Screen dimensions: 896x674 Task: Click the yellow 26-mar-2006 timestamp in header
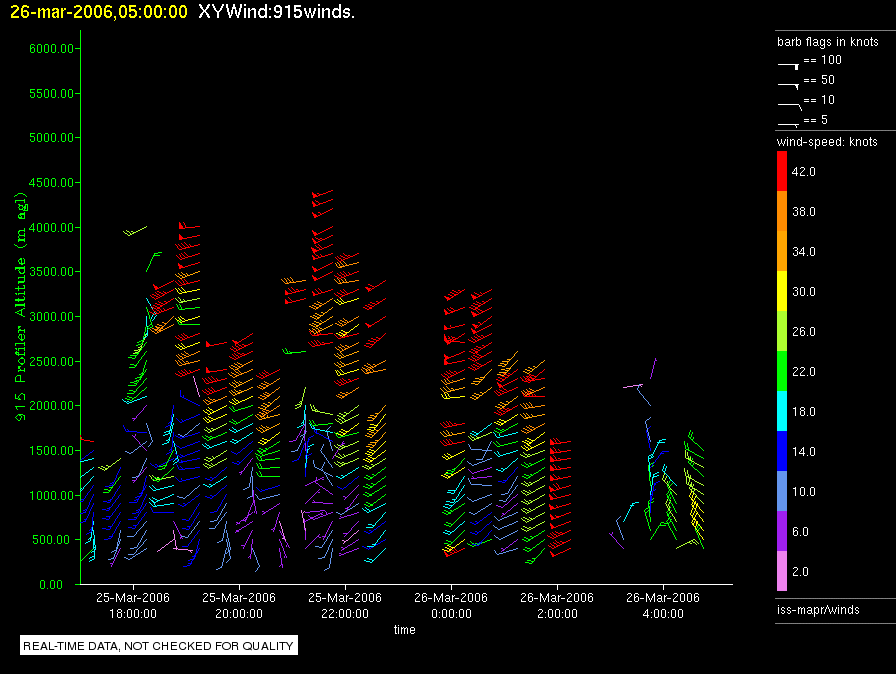[x=98, y=12]
